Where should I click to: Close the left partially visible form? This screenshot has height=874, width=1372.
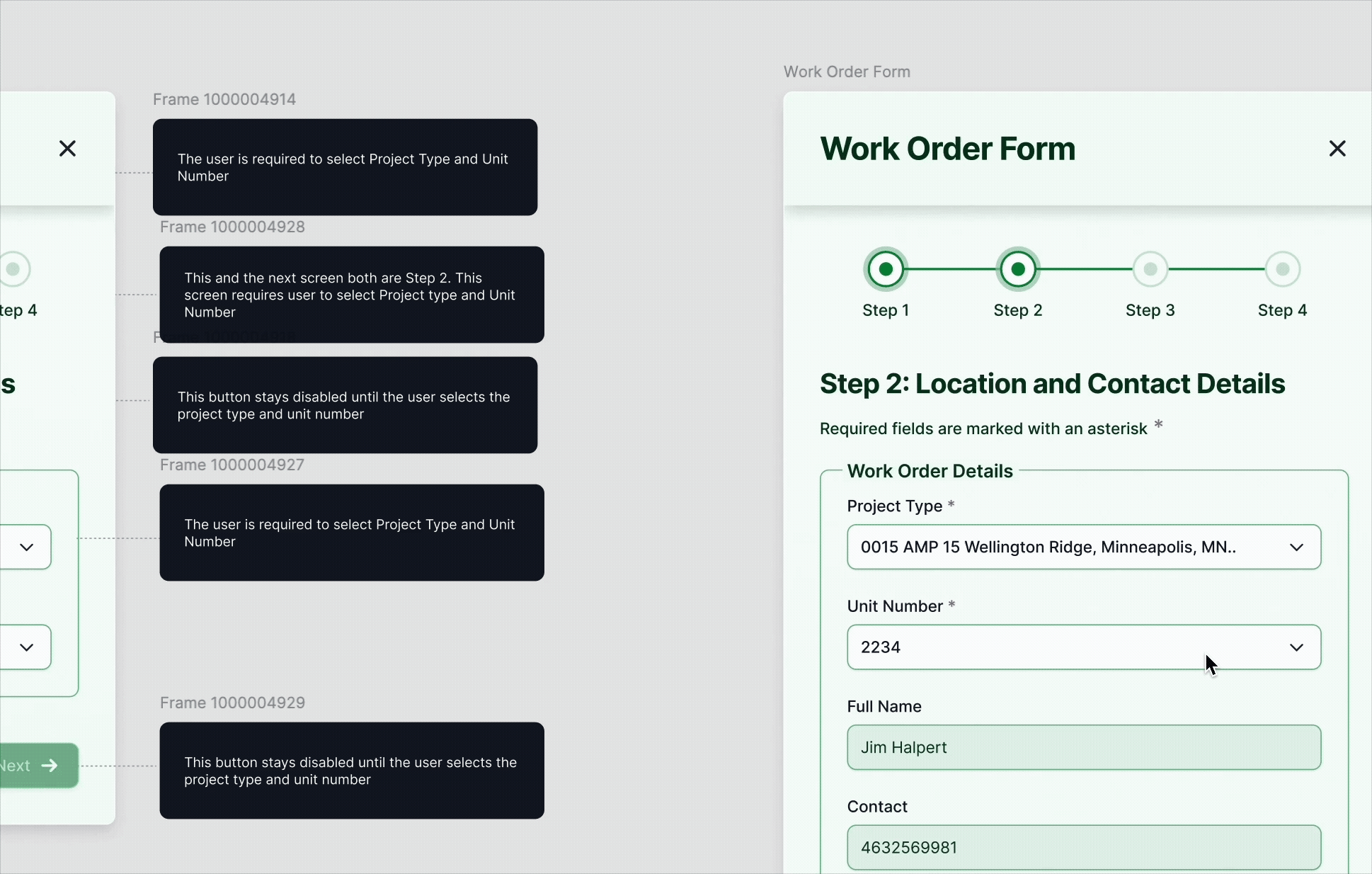(x=67, y=149)
